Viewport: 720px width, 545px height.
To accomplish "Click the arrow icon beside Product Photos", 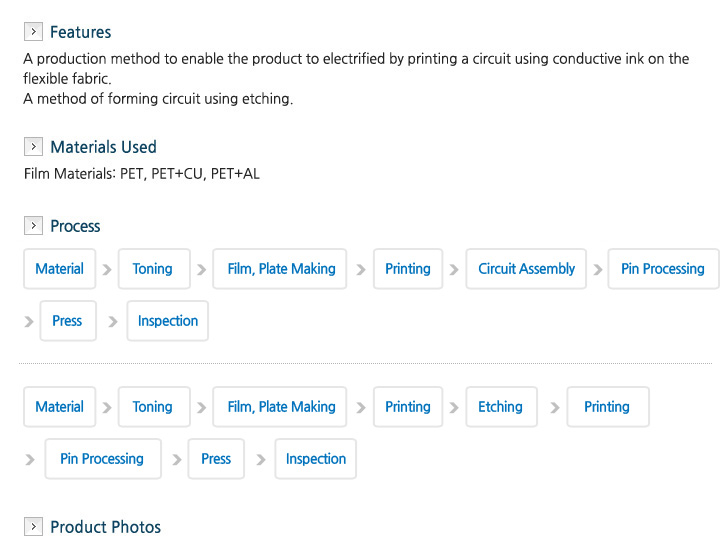I will 33,527.
